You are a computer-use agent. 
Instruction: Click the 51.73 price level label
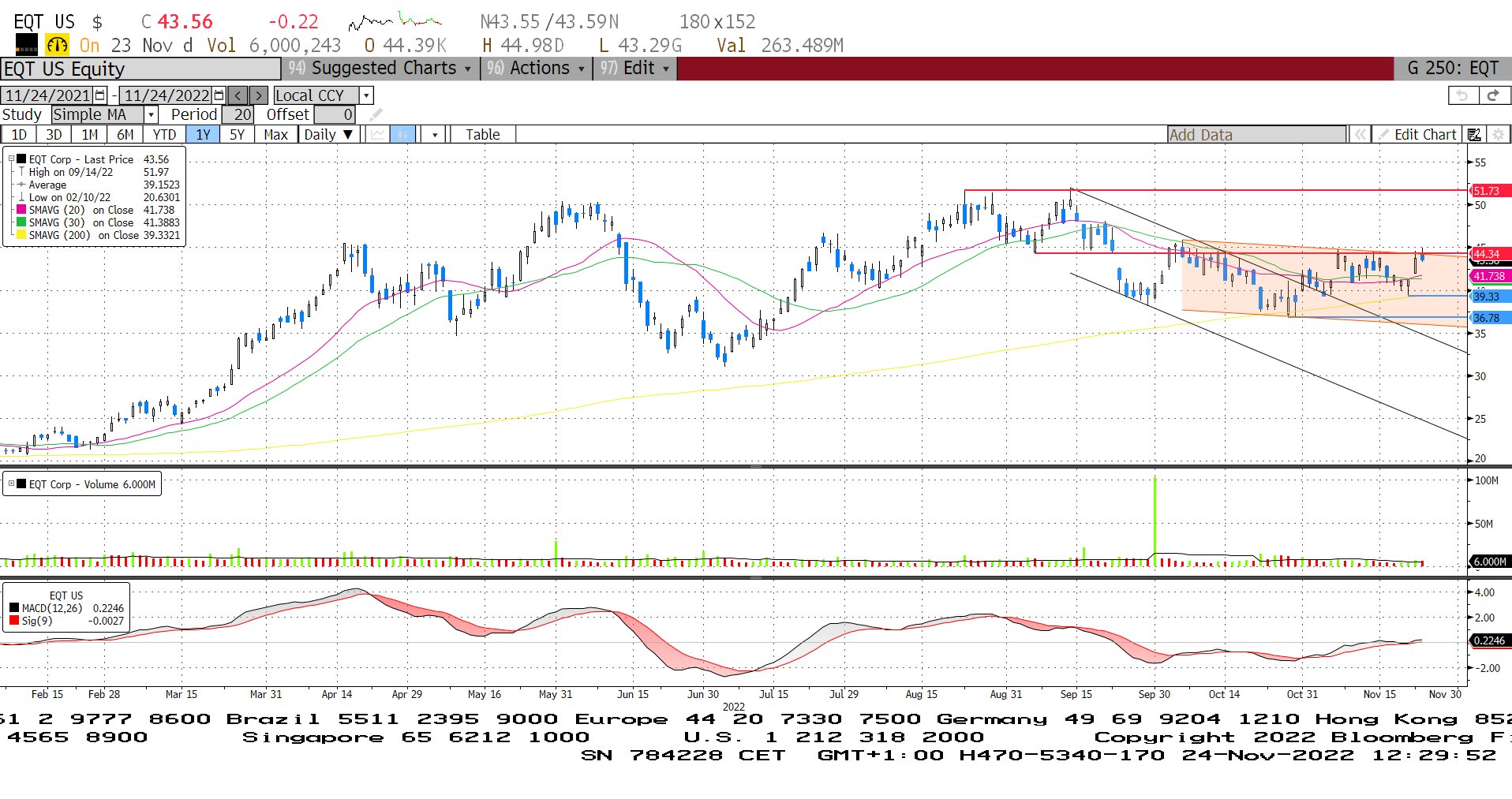coord(1491,191)
